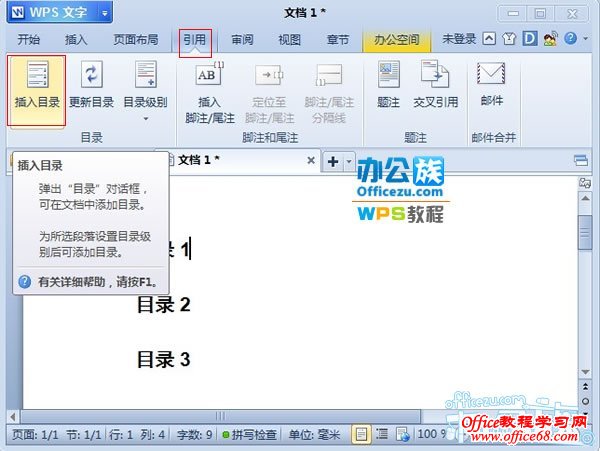The image size is (600, 451).
Task: Open the 页面布局 tab
Action: coord(135,39)
